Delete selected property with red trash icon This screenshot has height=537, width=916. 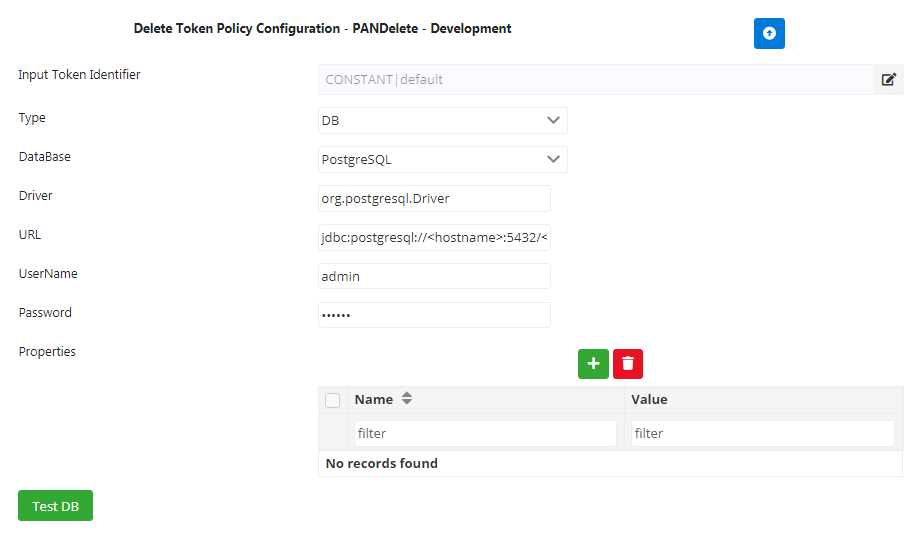[628, 364]
